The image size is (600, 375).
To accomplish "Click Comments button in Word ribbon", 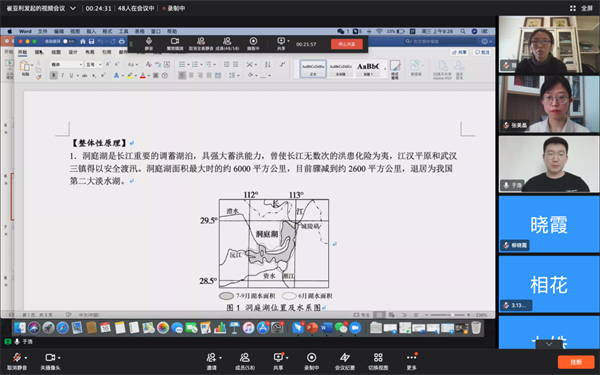I will pyautogui.click(x=482, y=52).
